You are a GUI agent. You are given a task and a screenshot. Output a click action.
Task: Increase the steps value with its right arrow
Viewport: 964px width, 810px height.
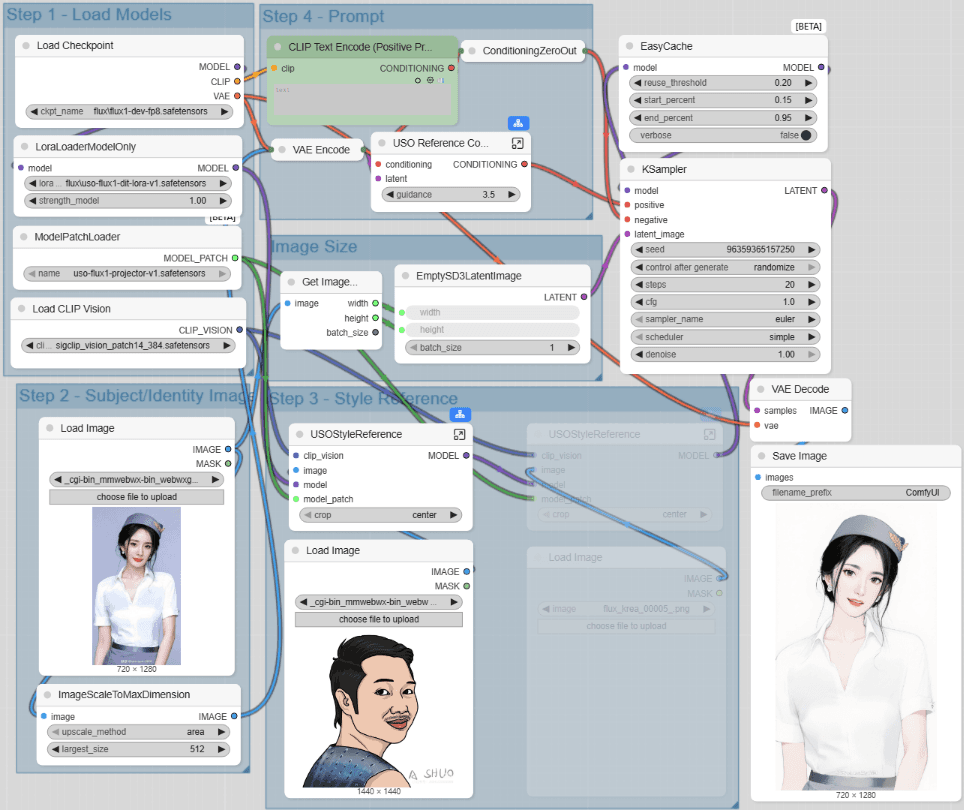(811, 285)
